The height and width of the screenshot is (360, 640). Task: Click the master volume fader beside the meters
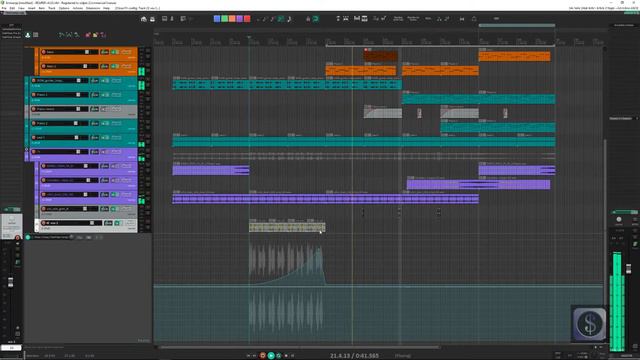click(629, 269)
